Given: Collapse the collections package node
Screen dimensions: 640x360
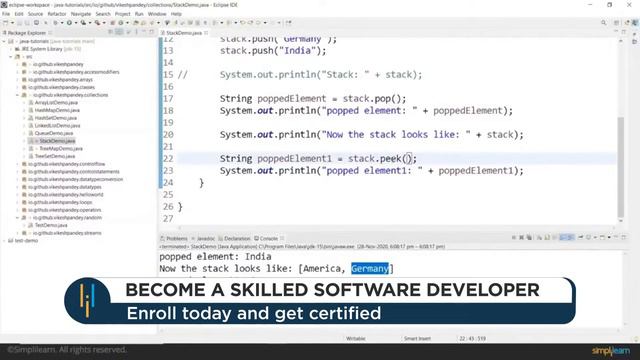Looking at the screenshot, I should click(x=18, y=95).
